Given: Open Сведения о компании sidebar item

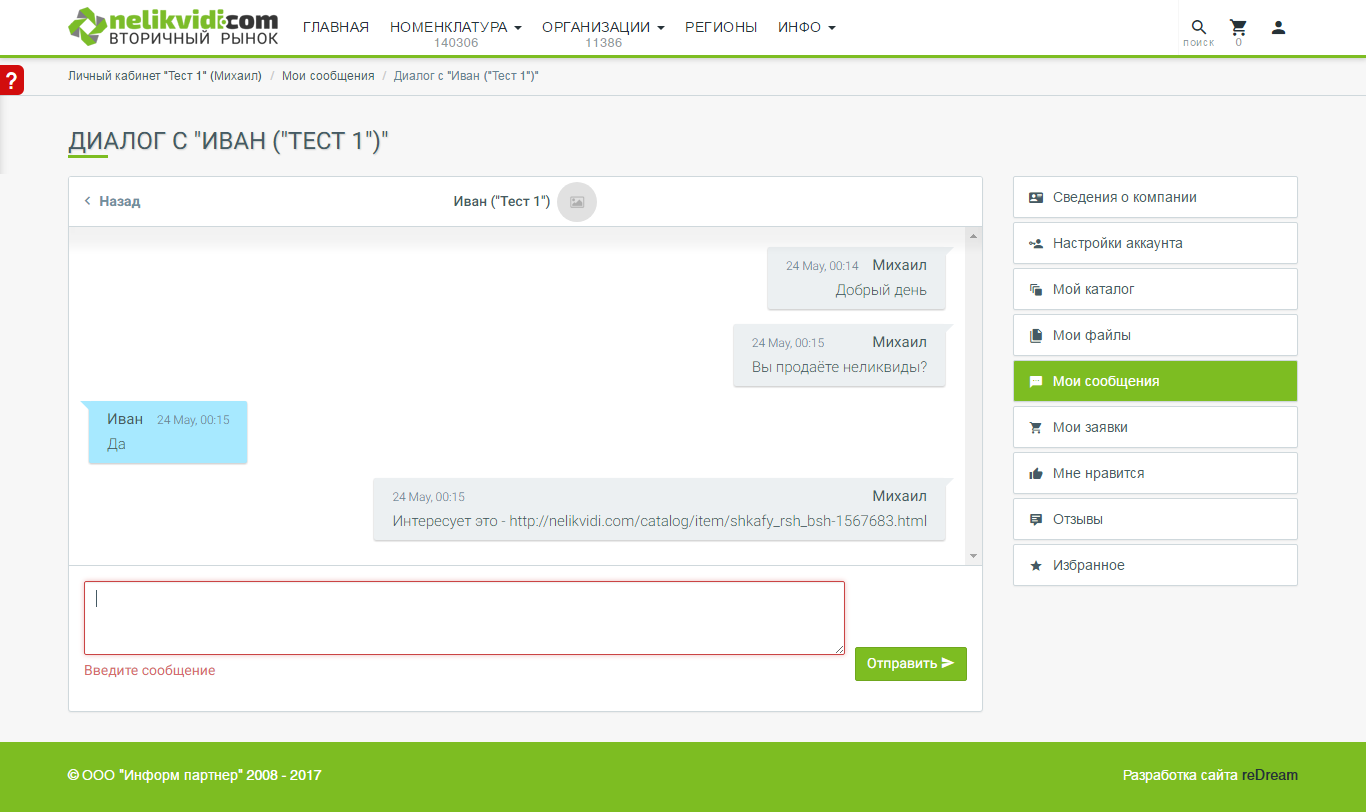Looking at the screenshot, I should click(1155, 197).
